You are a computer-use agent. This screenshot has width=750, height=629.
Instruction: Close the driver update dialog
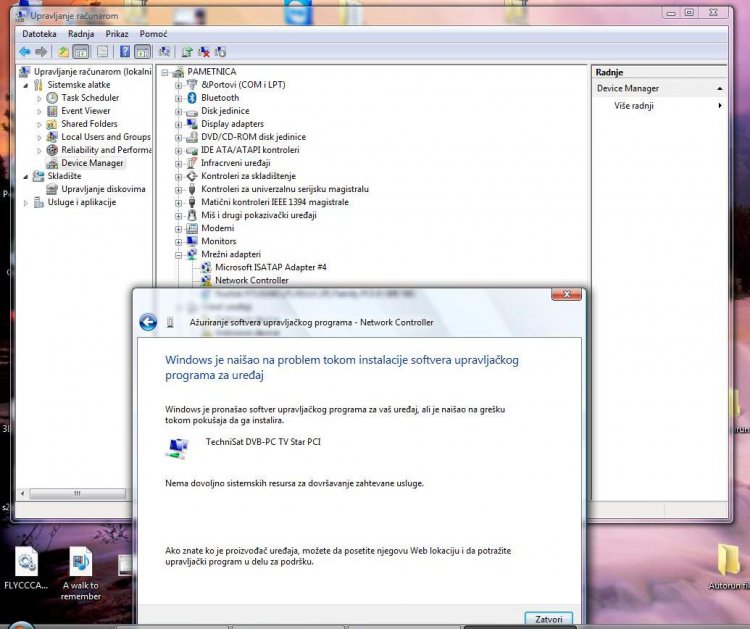coord(566,294)
